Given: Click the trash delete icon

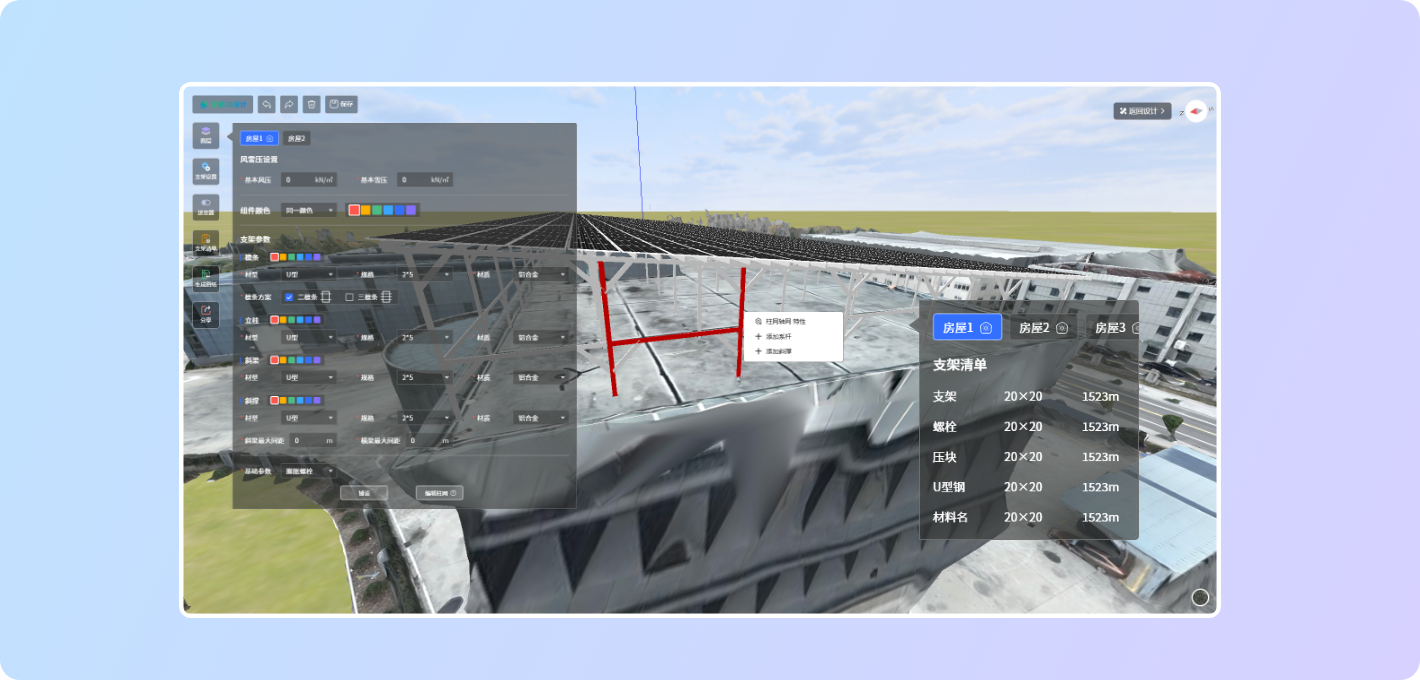Looking at the screenshot, I should [312, 104].
